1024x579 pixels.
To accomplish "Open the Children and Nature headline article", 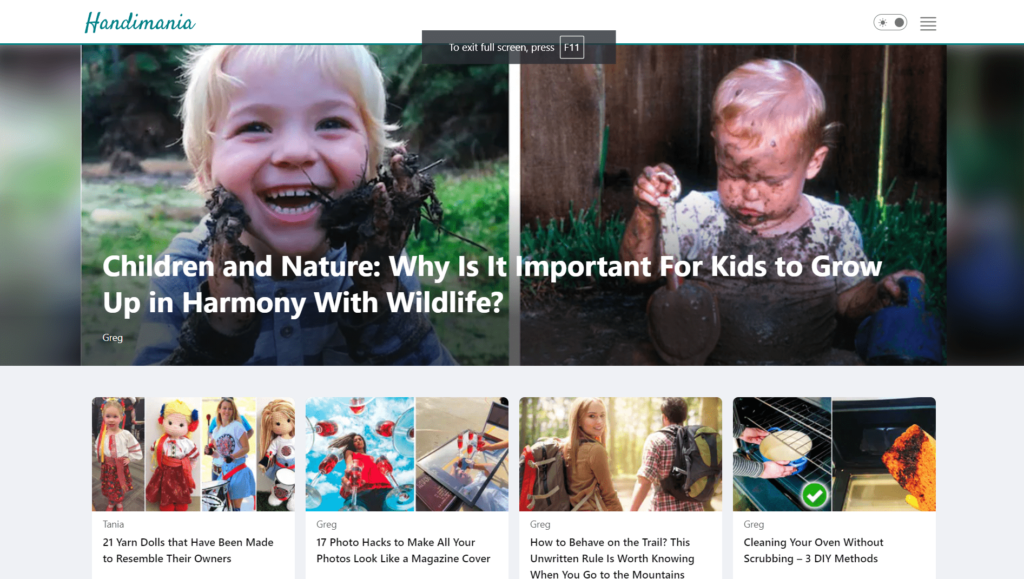I will pyautogui.click(x=492, y=284).
